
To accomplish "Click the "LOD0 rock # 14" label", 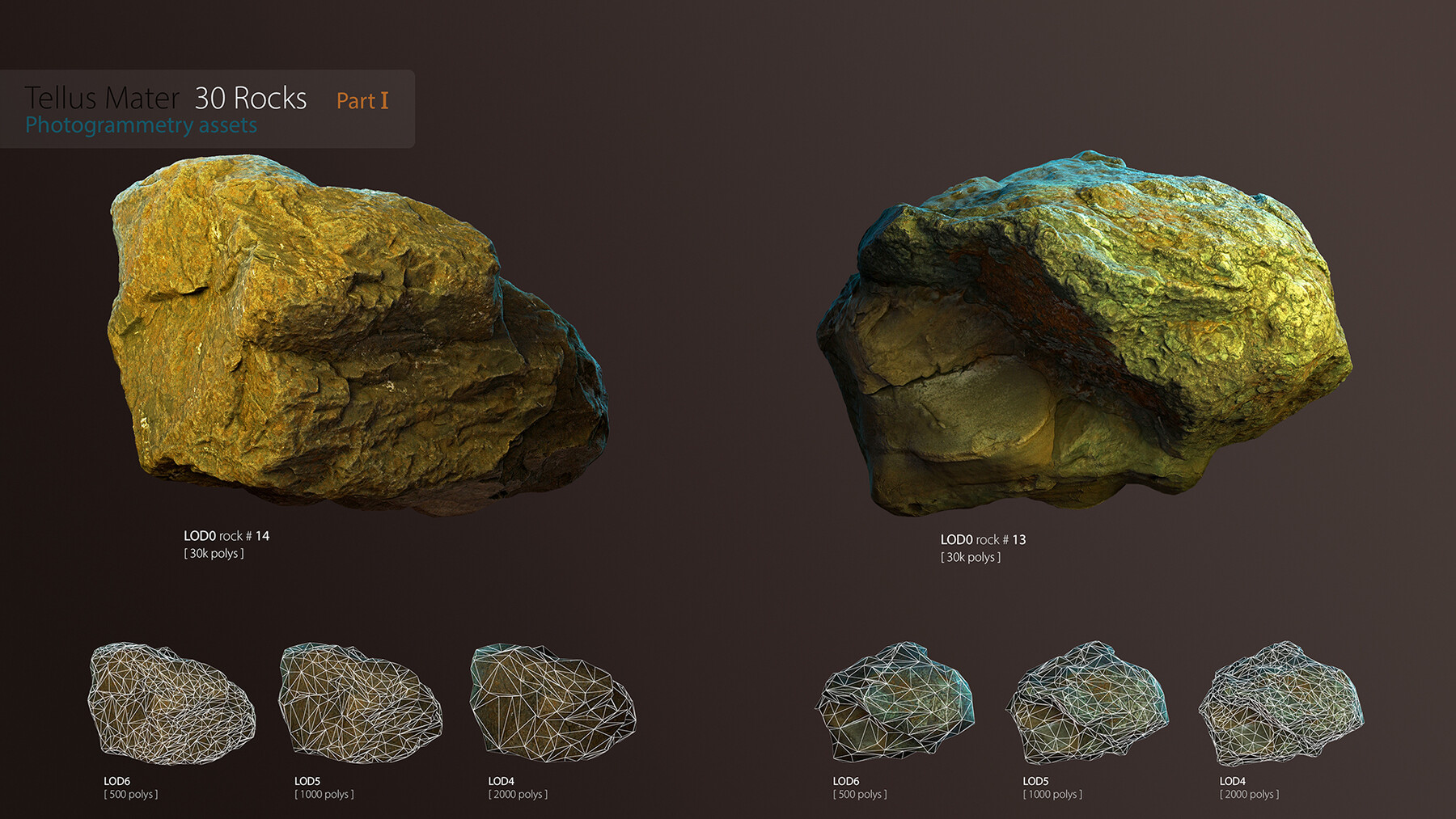I will (226, 536).
